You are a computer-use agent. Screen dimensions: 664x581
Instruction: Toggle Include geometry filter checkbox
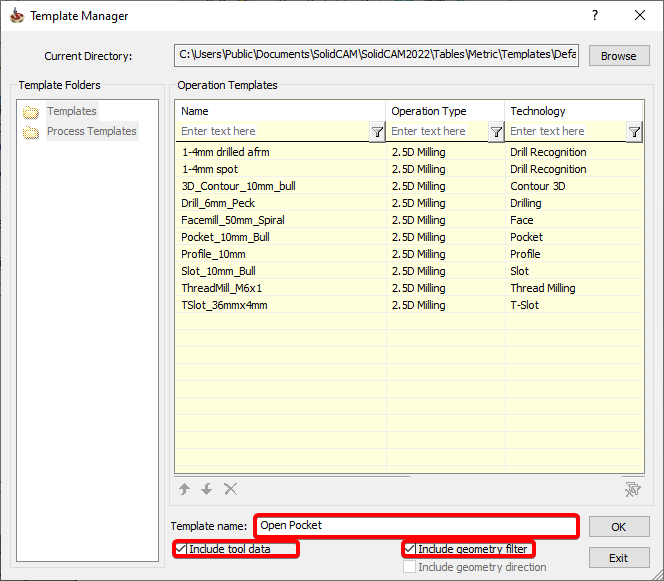pos(410,549)
